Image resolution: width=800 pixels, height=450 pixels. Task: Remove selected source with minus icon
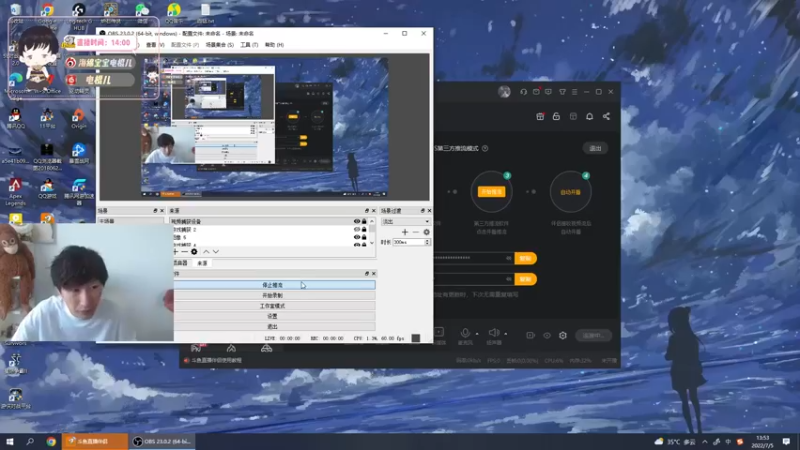point(185,252)
